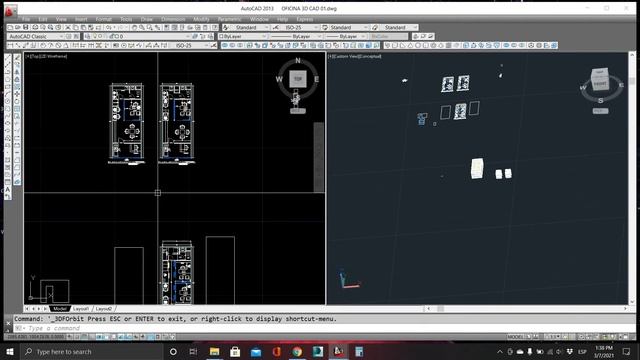Viewport: 640px width, 360px height.
Task: Click the Open file icon in toolbar
Action: pyautogui.click(x=18, y=27)
